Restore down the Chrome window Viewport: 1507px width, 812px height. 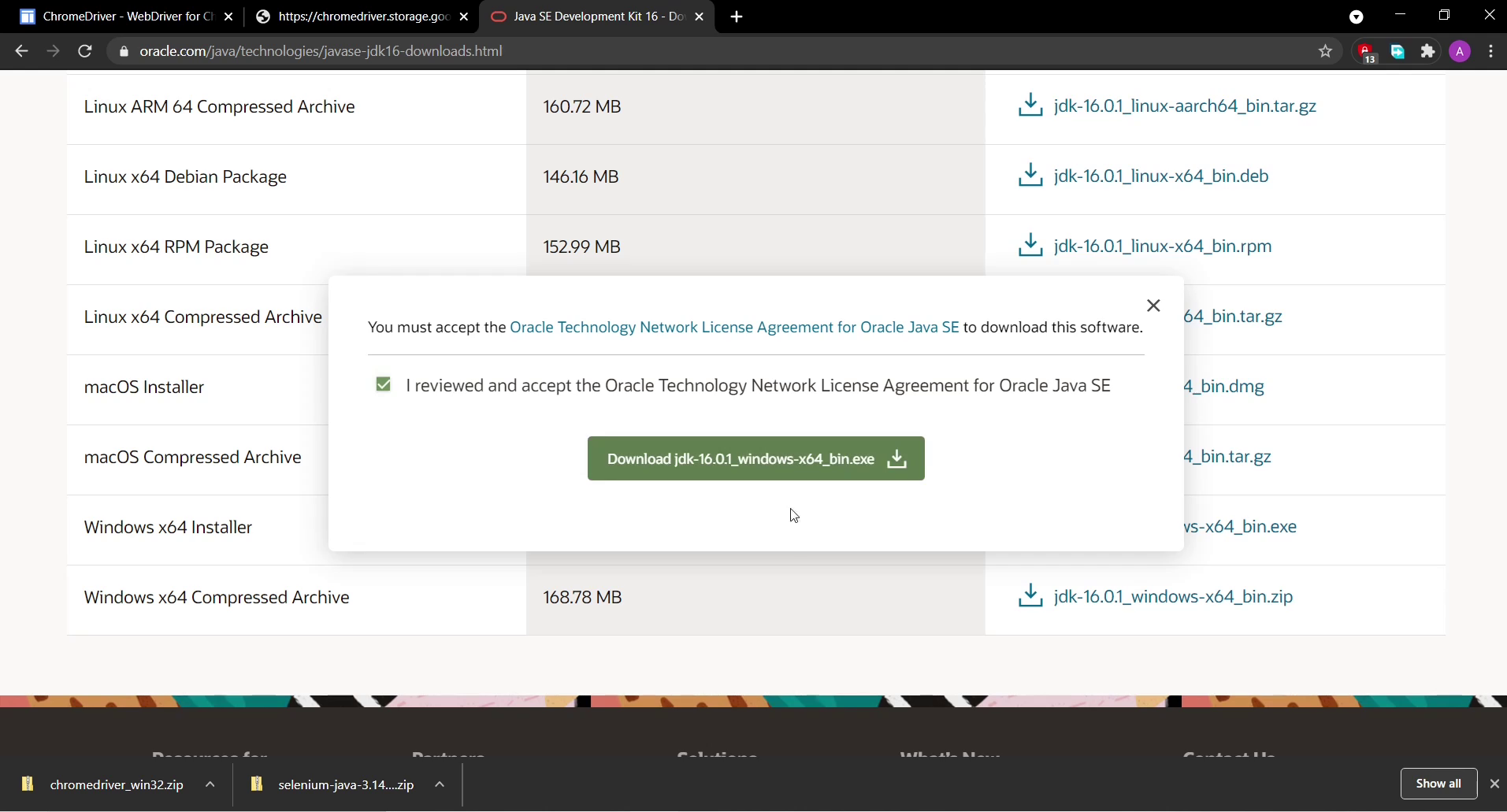pyautogui.click(x=1446, y=16)
